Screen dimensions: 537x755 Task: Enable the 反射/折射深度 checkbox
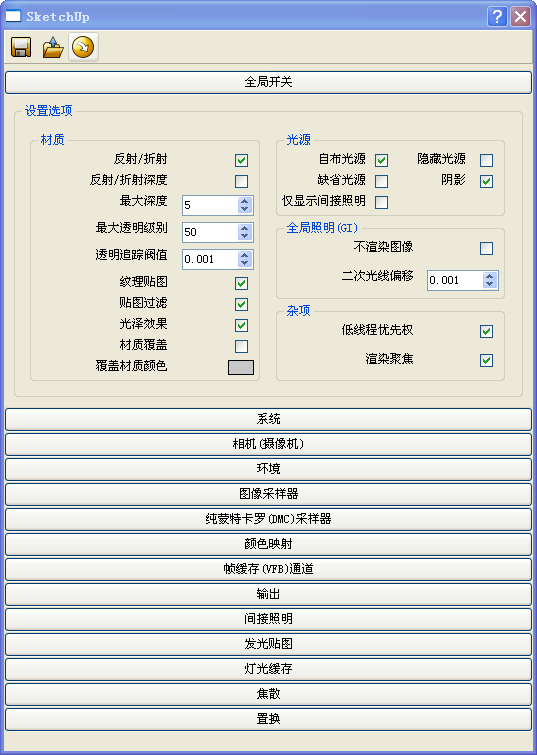tap(241, 181)
